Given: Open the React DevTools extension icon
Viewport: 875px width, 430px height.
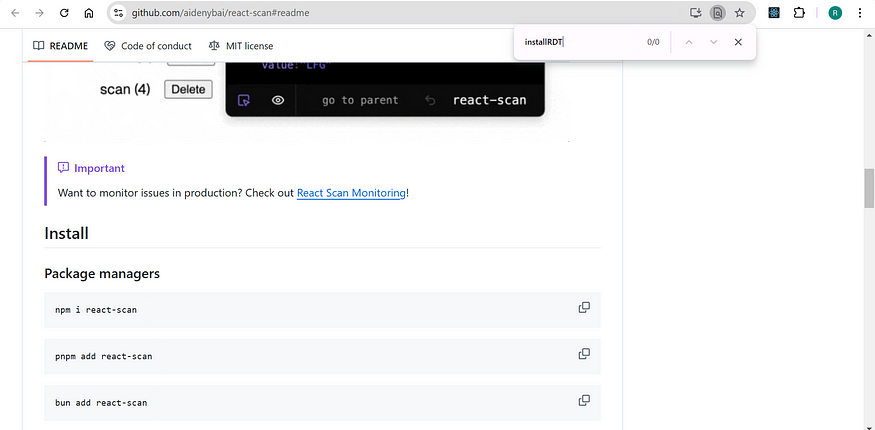Looking at the screenshot, I should point(774,13).
